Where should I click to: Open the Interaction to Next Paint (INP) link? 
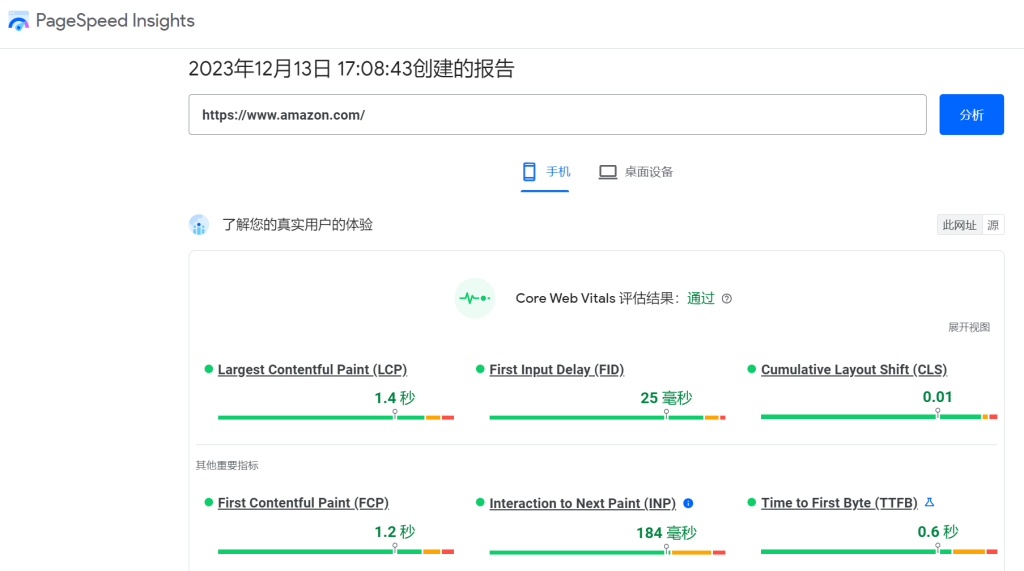point(583,504)
